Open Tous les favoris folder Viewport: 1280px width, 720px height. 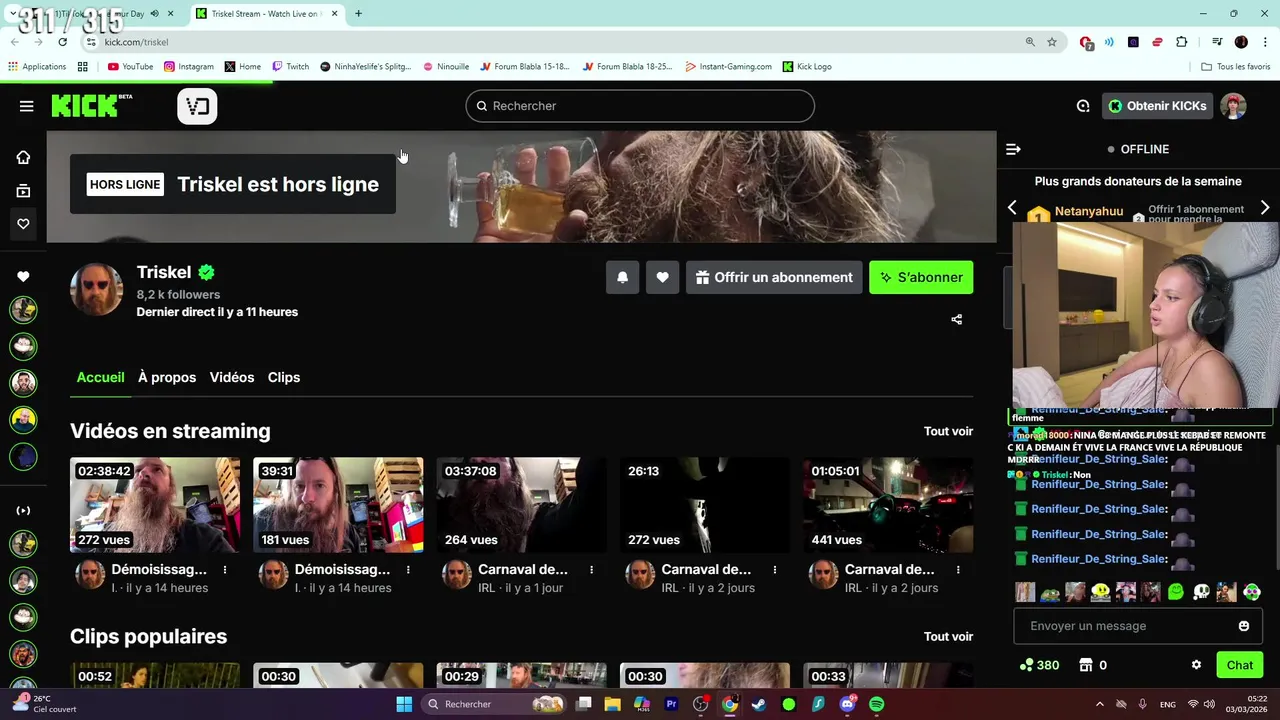pyautogui.click(x=1236, y=66)
